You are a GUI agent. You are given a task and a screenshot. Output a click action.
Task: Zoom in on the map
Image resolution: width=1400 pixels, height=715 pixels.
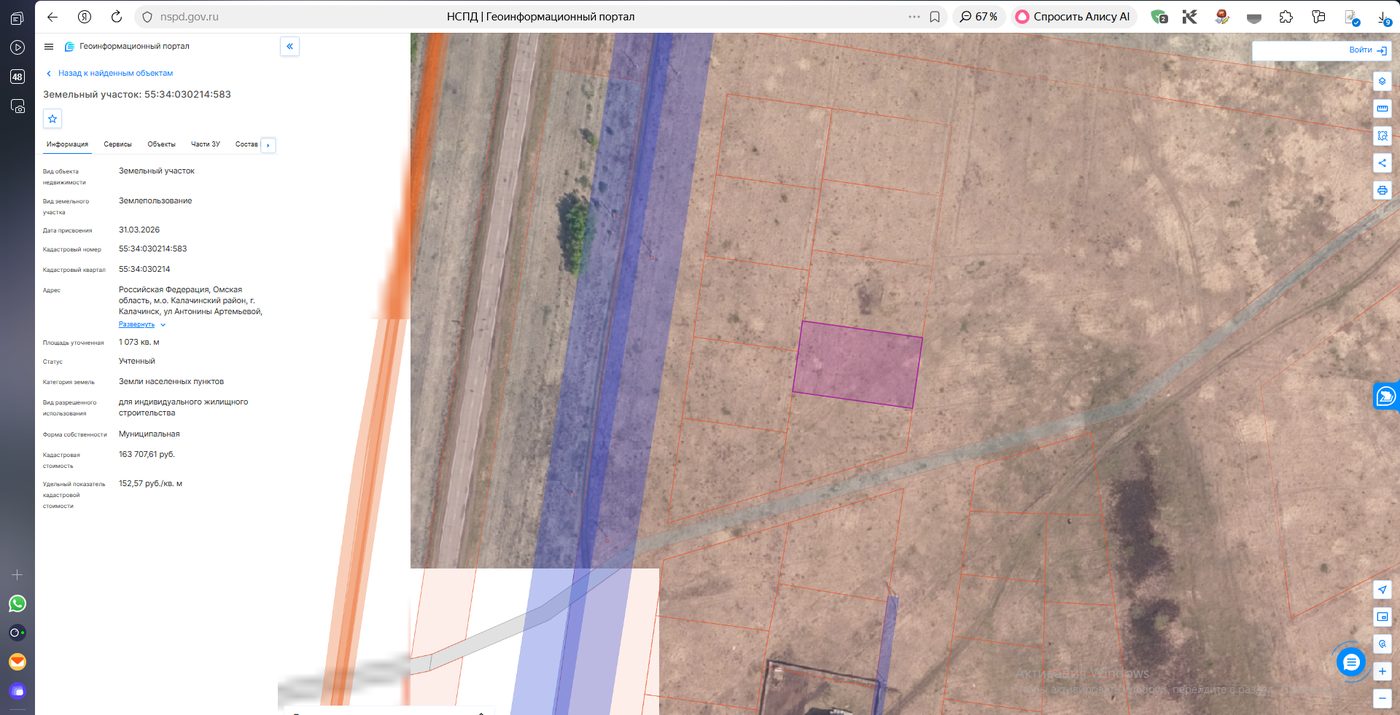[x=1382, y=671]
